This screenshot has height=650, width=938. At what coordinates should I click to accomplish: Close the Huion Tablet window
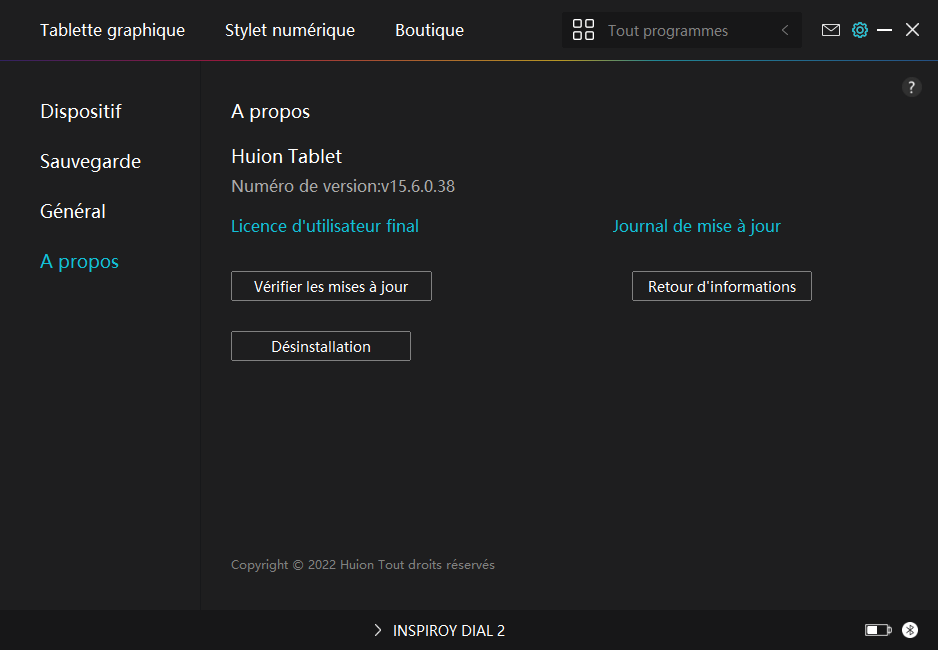(x=912, y=30)
